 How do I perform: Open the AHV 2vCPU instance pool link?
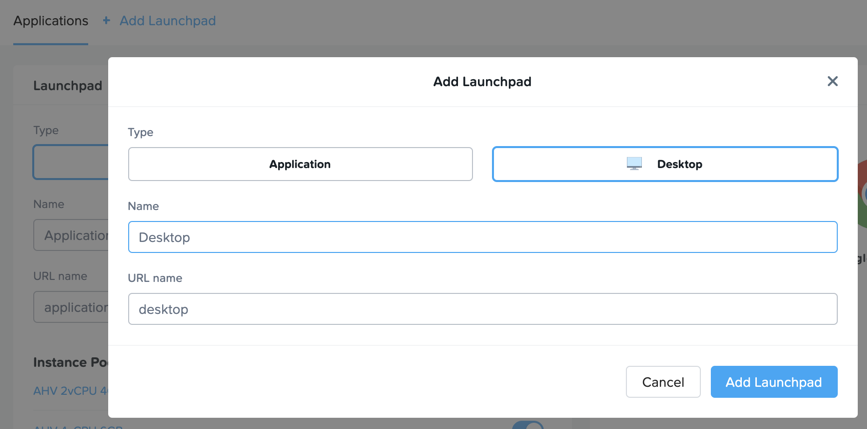pos(70,391)
